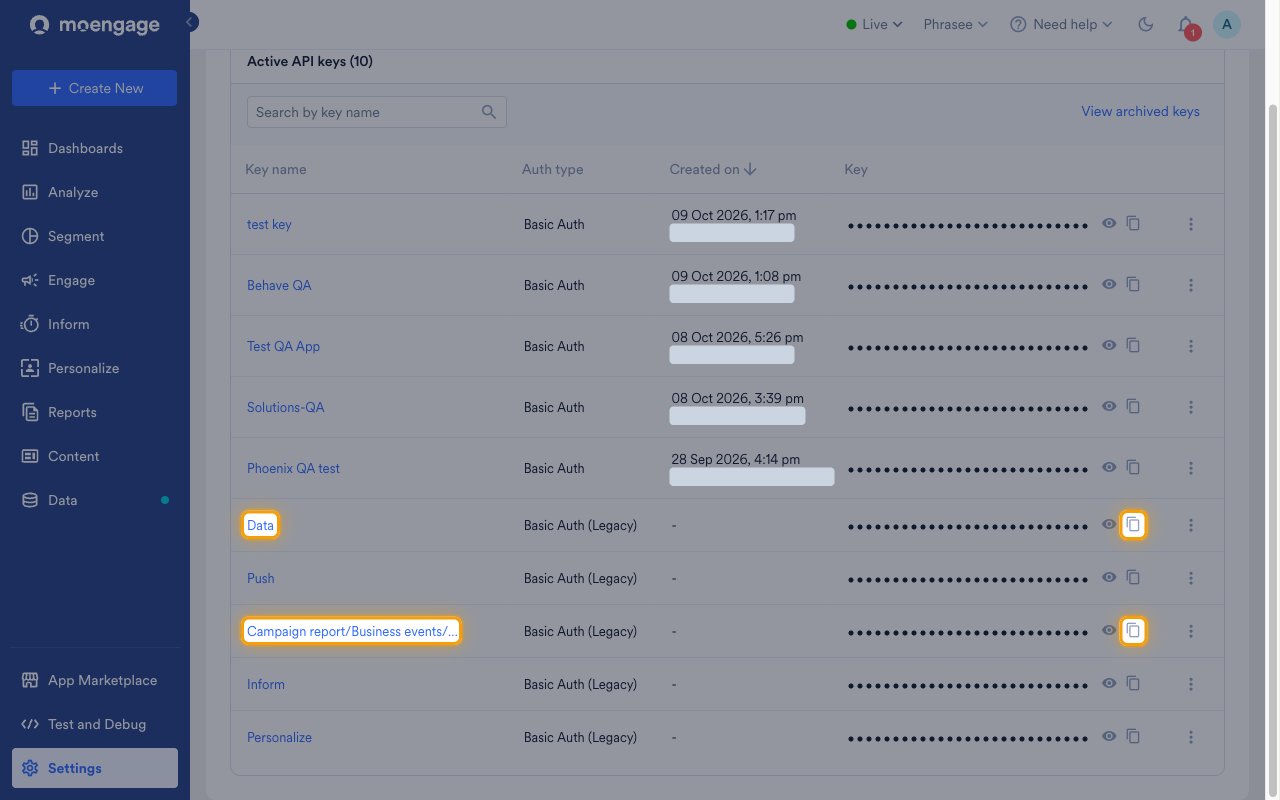The height and width of the screenshot is (800, 1280).
Task: Reveal the Behave QA key value
Action: 1109,285
